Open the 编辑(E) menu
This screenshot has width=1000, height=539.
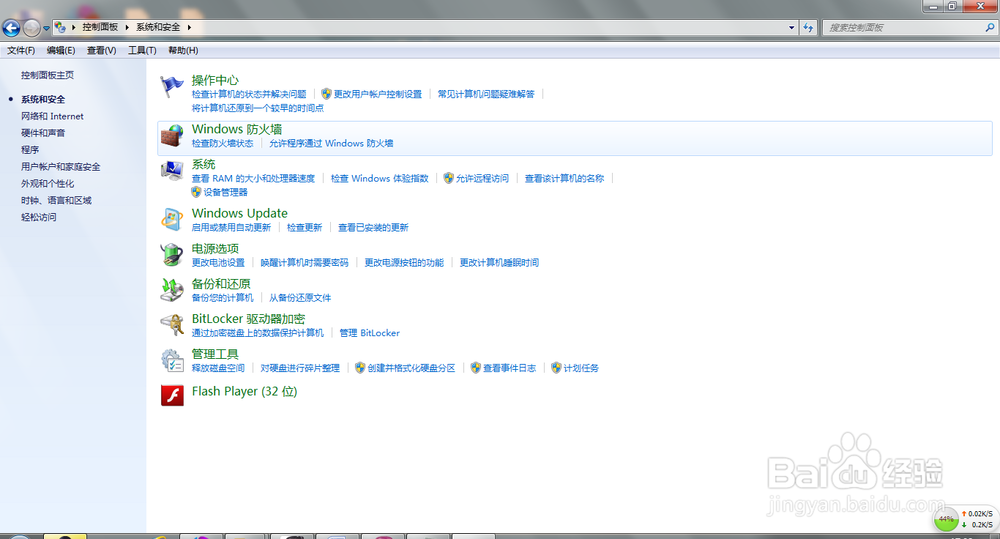pyautogui.click(x=61, y=50)
